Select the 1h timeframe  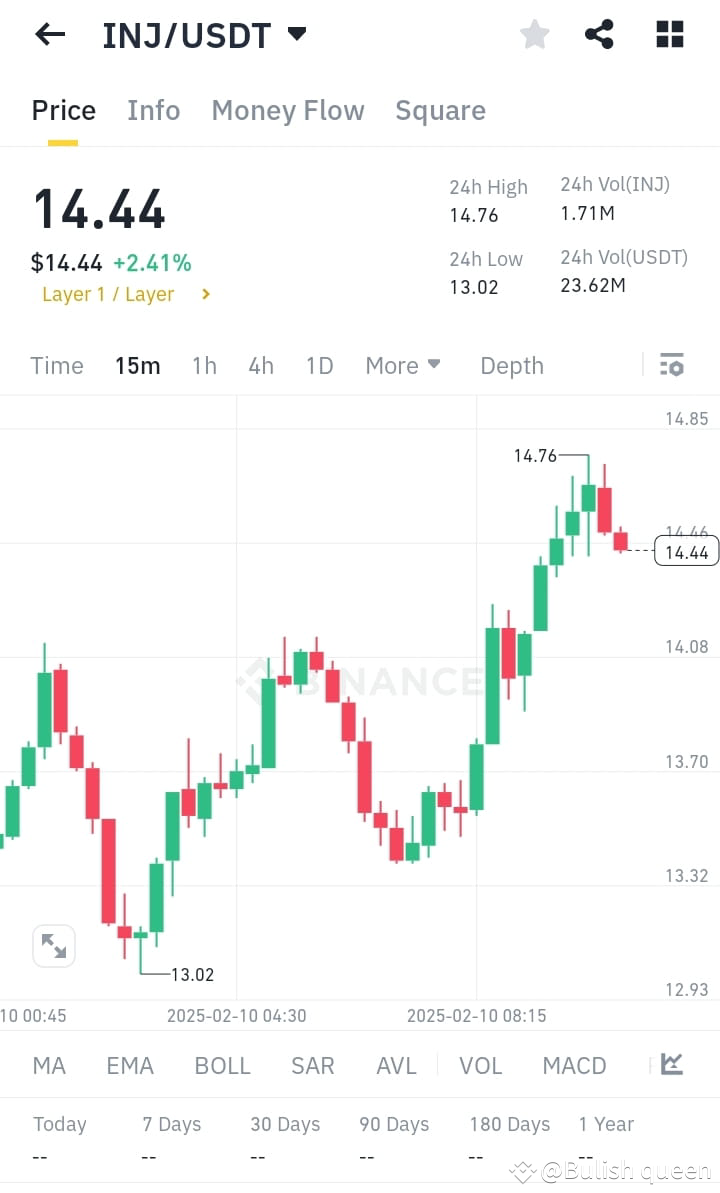[204, 365]
